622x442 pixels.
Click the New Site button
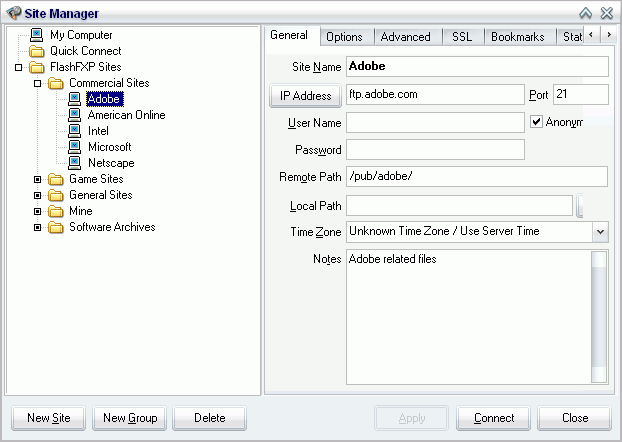pyautogui.click(x=48, y=418)
